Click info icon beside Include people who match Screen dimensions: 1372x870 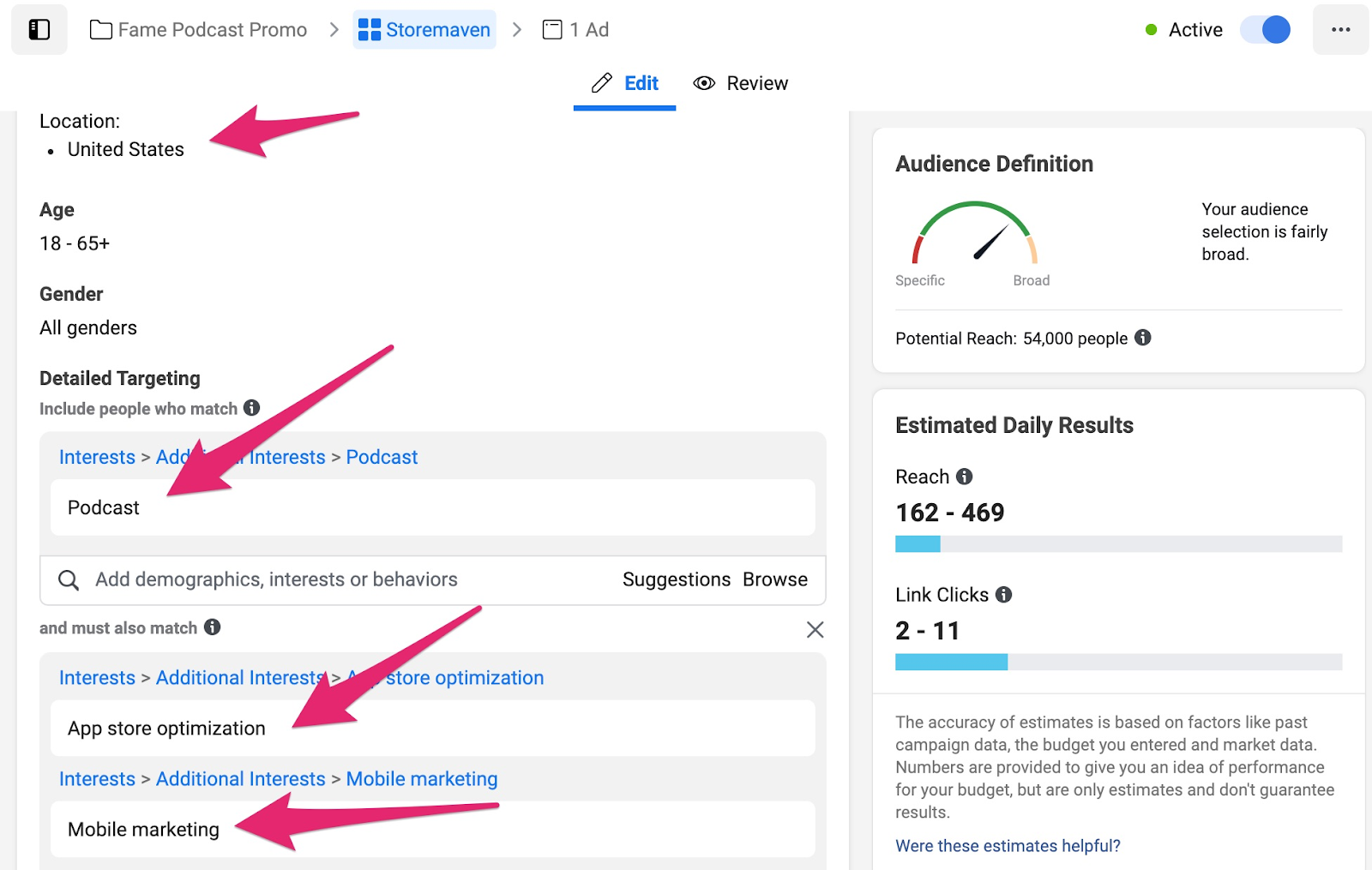[x=251, y=408]
